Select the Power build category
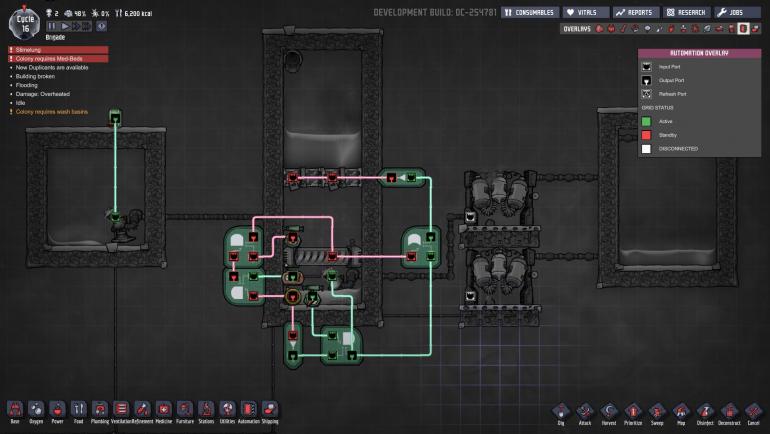Viewport: 770px width, 434px height. [57, 410]
